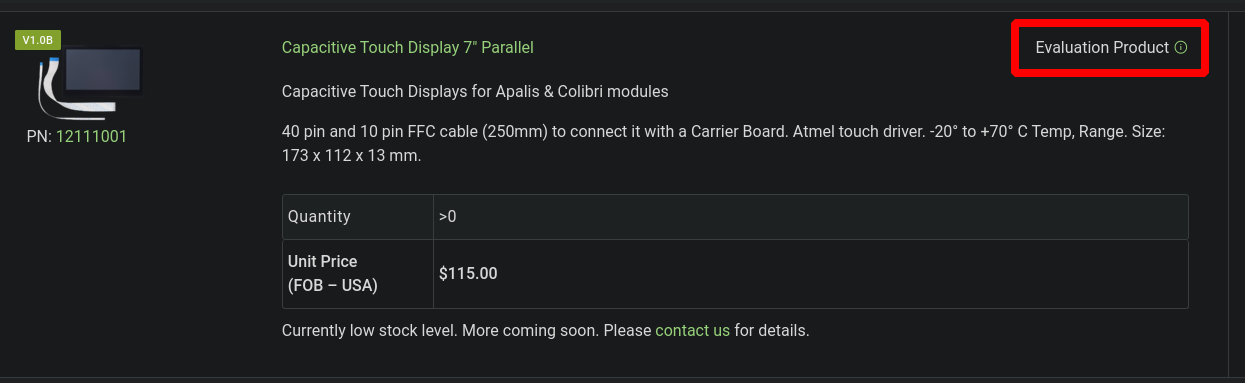The width and height of the screenshot is (1245, 383).
Task: Click the Unit Price (FOB – USA) cell
Action: coord(358,274)
